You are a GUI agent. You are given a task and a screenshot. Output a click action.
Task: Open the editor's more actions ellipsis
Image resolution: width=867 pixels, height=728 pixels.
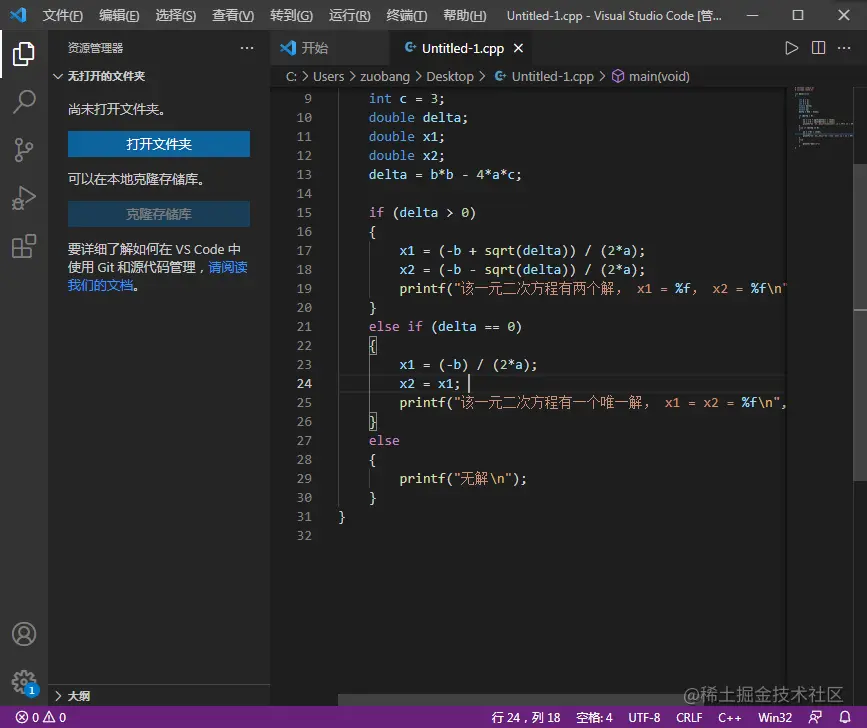point(844,48)
